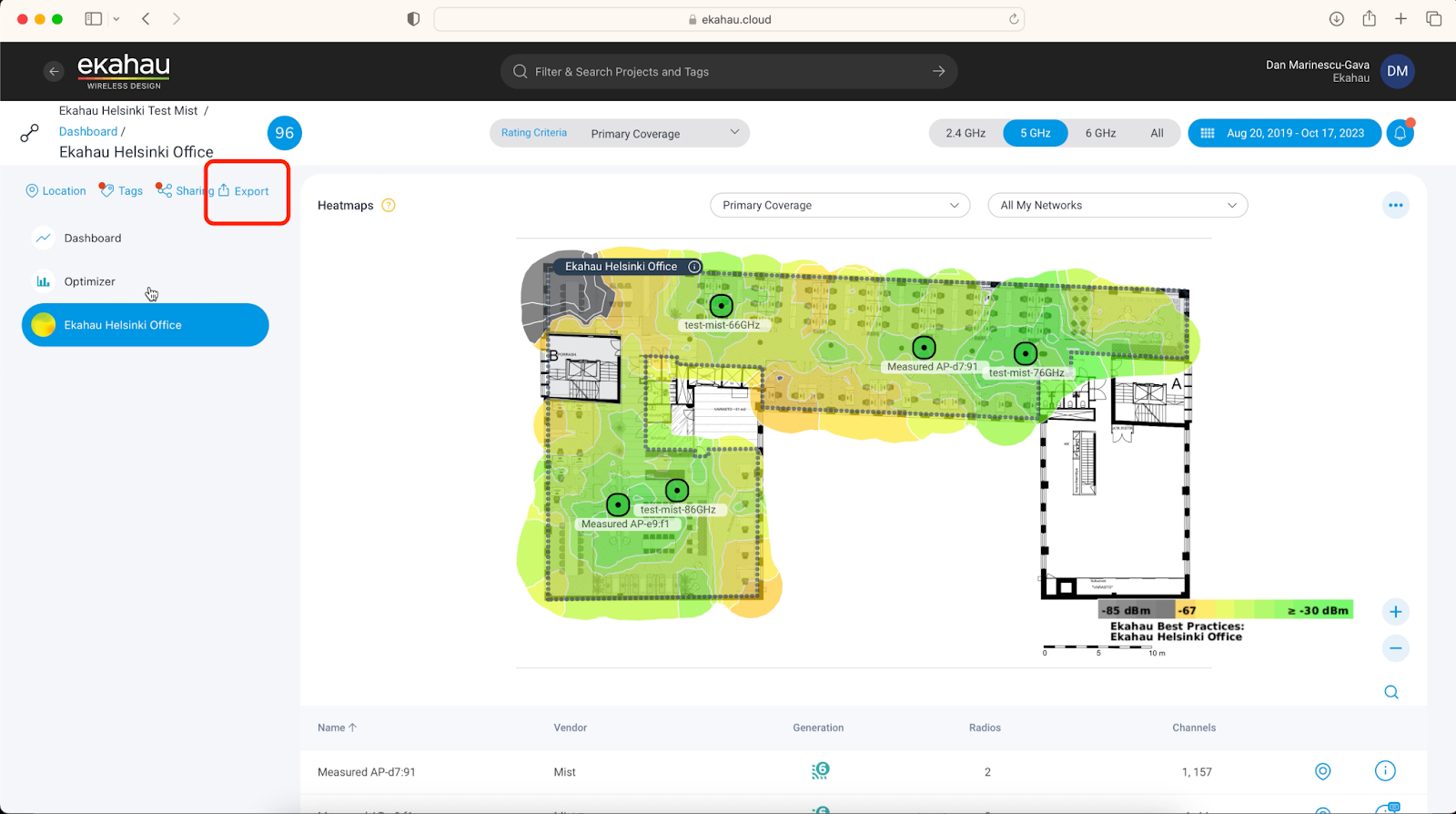Click the Filter & Search Projects field
1456x814 pixels.
728,71
